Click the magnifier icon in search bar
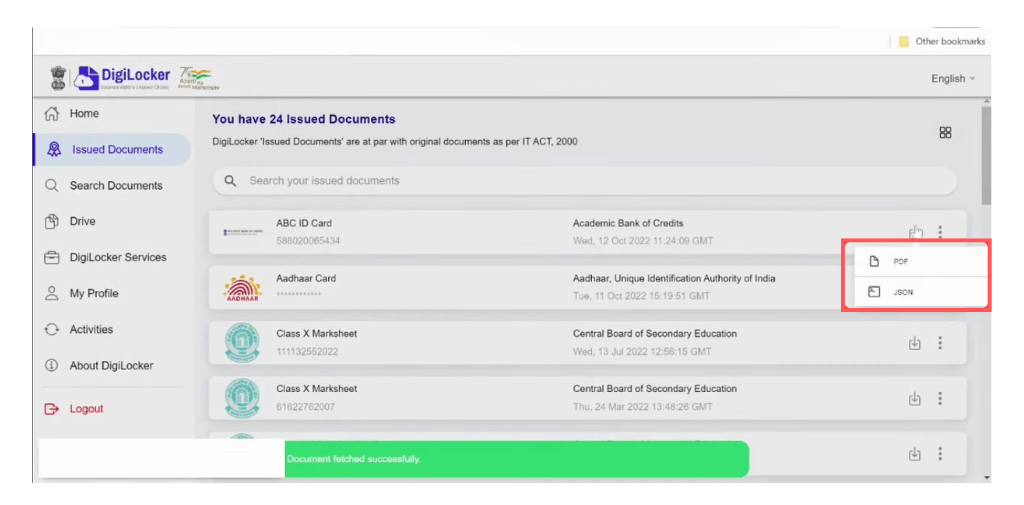The height and width of the screenshot is (505, 1024). click(x=230, y=180)
